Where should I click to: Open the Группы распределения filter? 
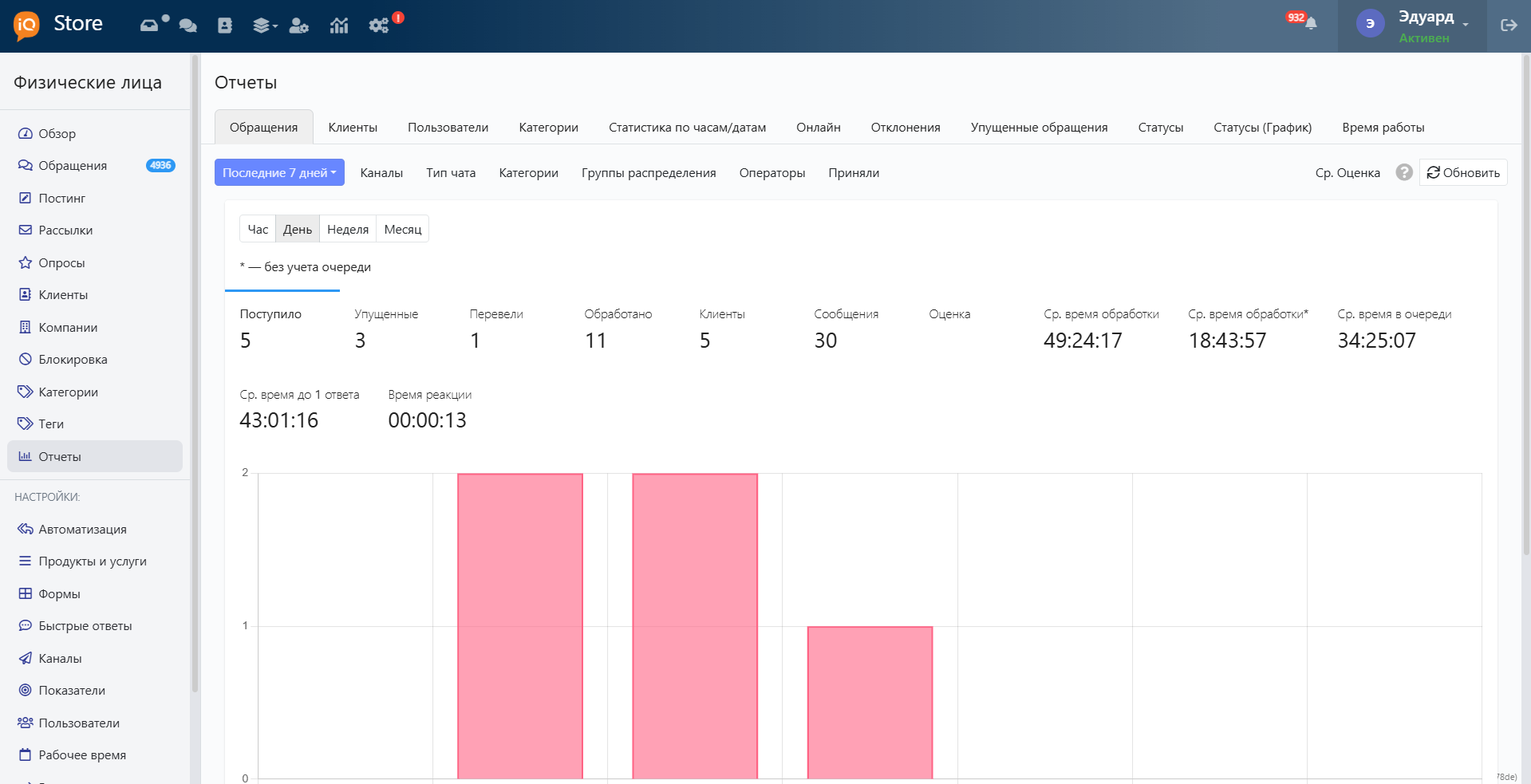point(649,172)
